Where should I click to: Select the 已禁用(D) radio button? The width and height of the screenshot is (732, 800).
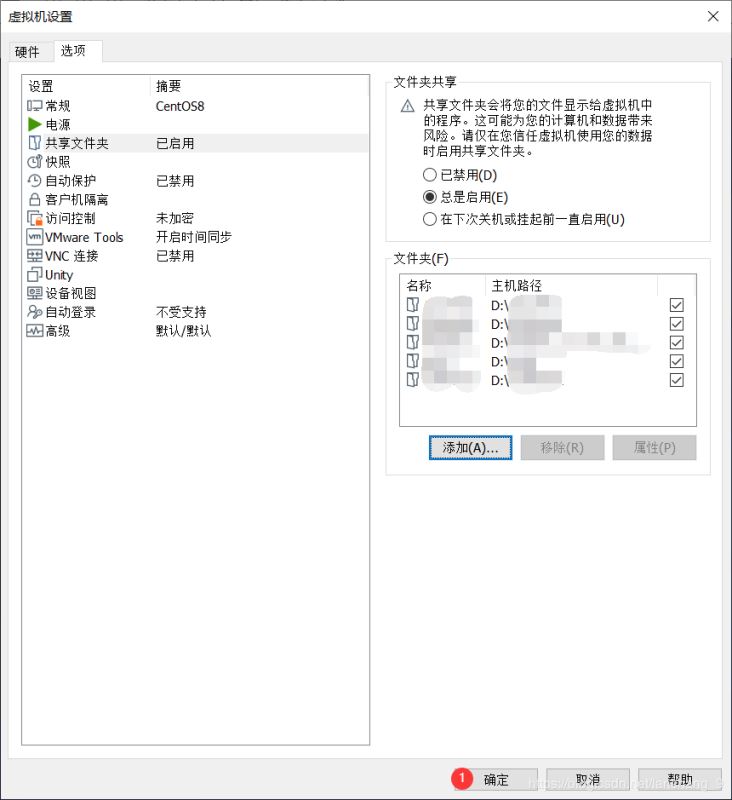point(430,175)
